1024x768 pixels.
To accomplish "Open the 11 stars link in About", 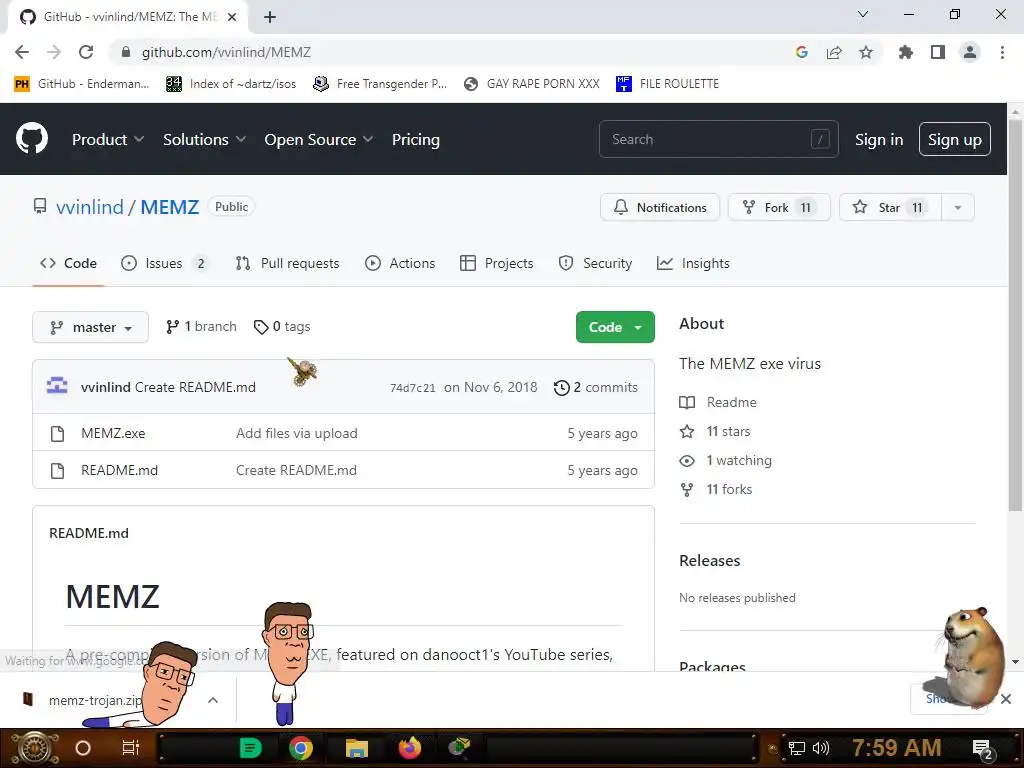I will (715, 431).
